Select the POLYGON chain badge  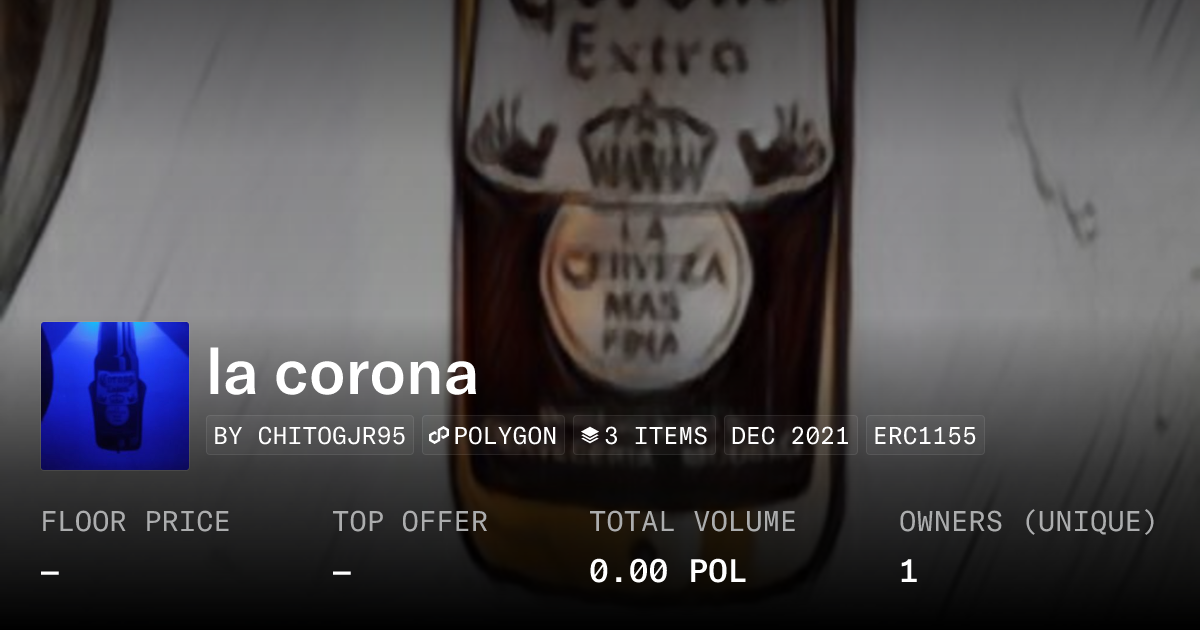pyautogui.click(x=494, y=436)
